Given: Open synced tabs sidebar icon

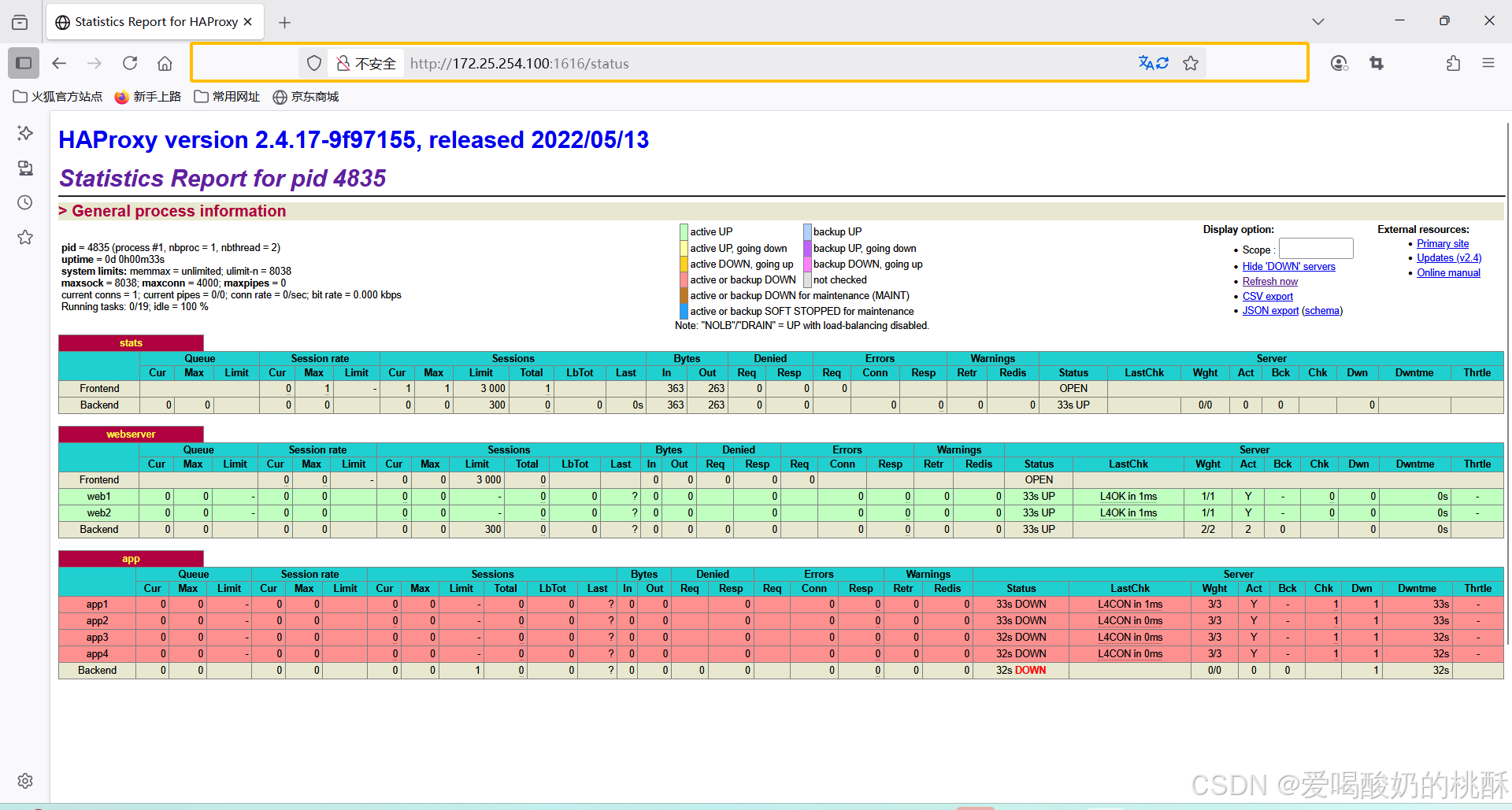Looking at the screenshot, I should pos(25,168).
